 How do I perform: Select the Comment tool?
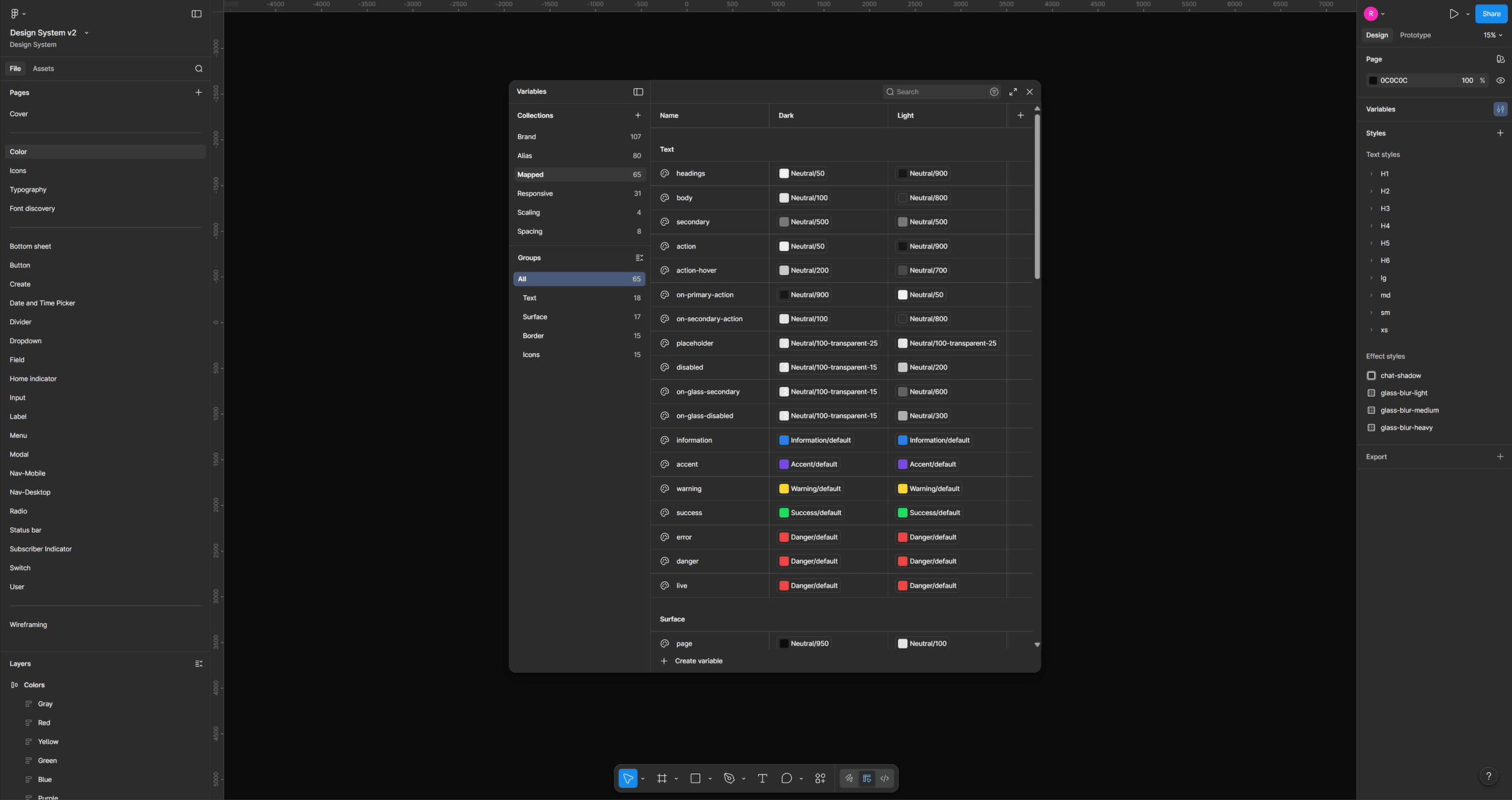point(787,778)
